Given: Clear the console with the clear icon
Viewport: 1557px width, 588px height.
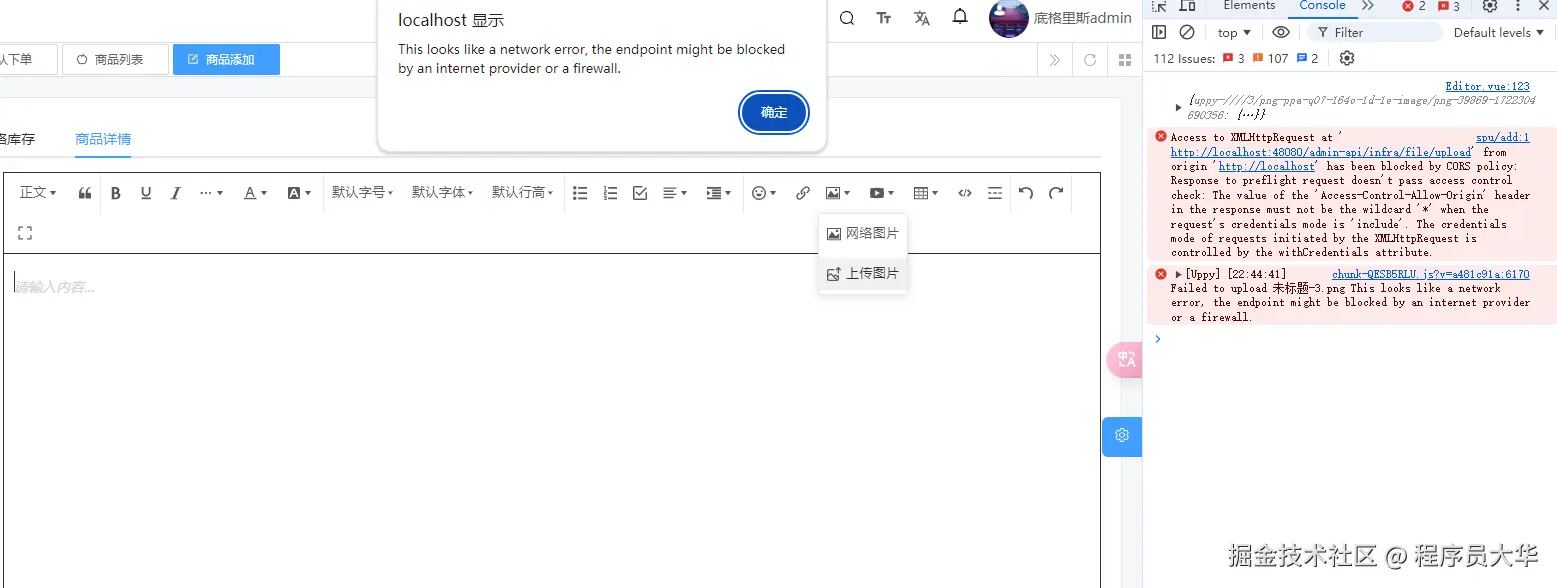Looking at the screenshot, I should (1186, 32).
